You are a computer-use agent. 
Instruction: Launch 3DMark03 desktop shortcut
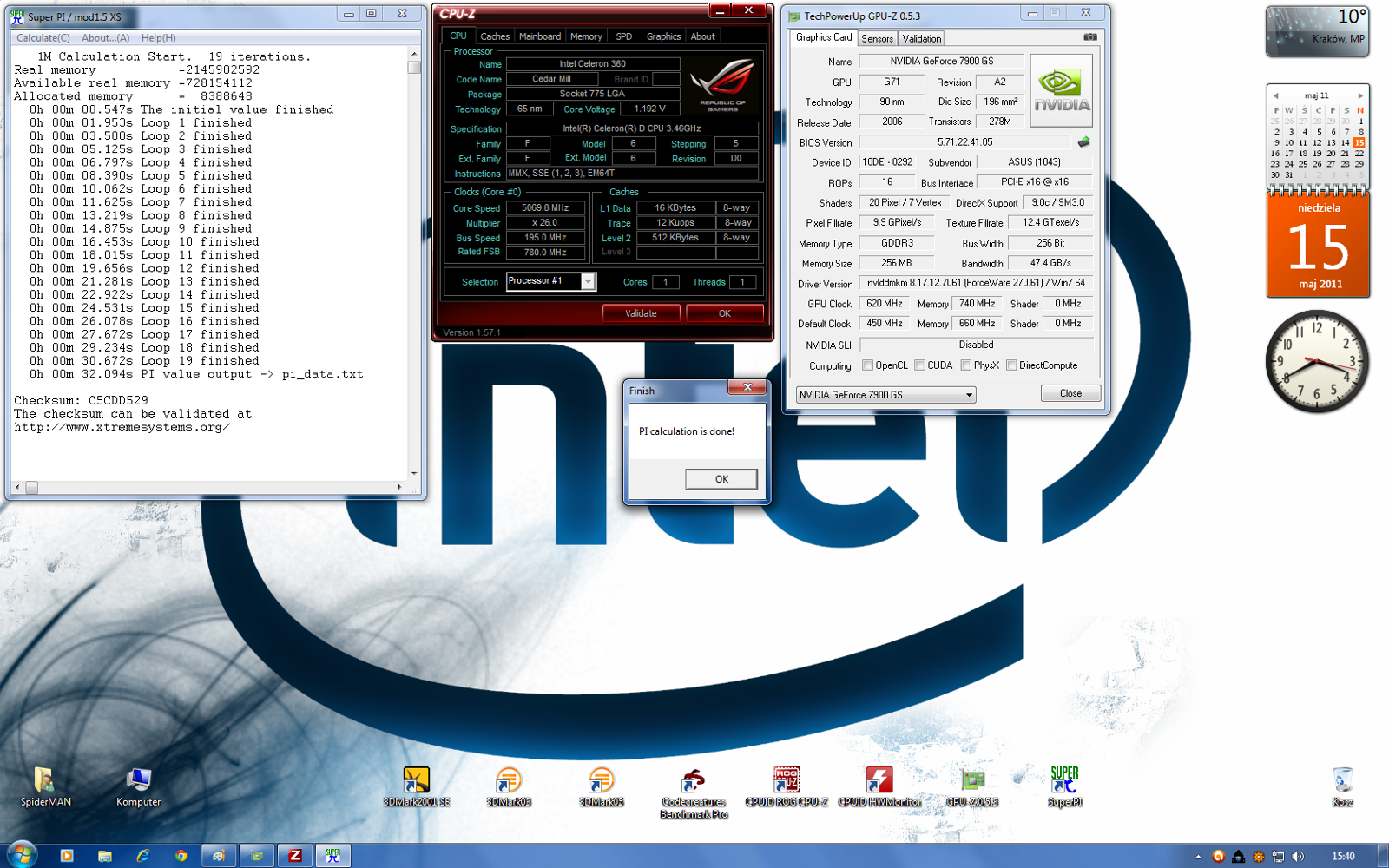point(509,786)
